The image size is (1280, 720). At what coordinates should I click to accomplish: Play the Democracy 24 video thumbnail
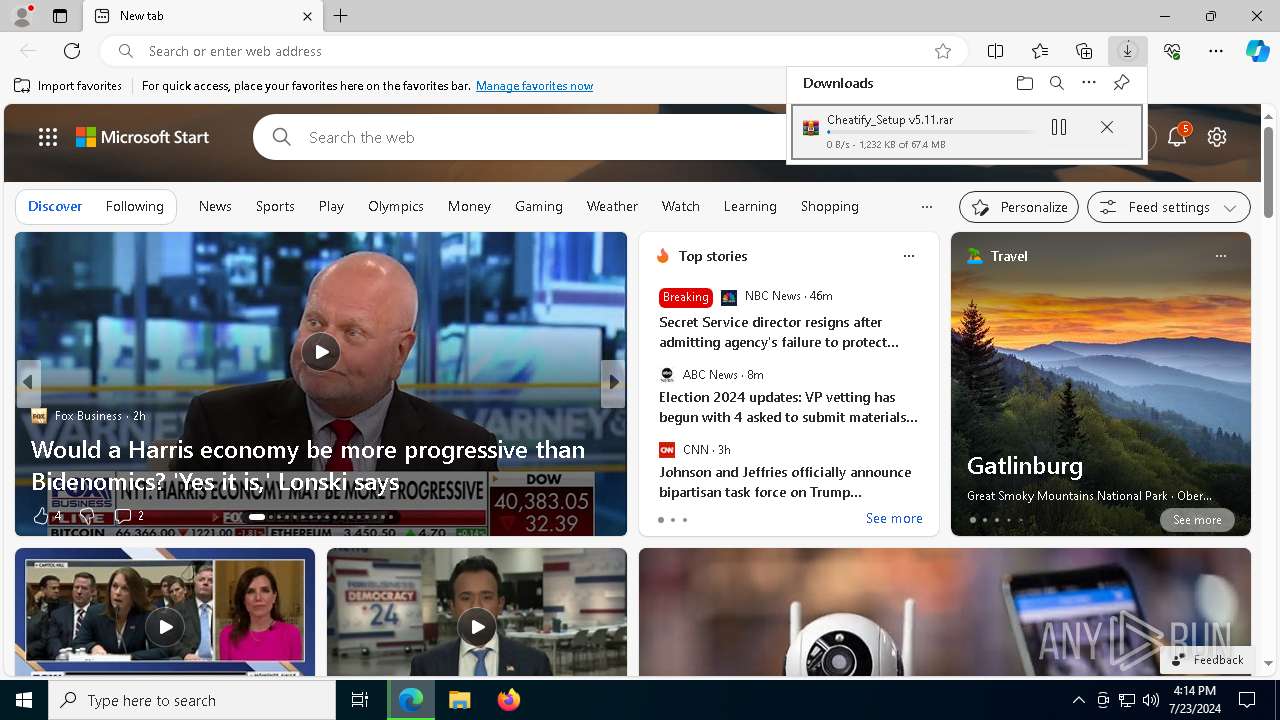pyautogui.click(x=477, y=627)
